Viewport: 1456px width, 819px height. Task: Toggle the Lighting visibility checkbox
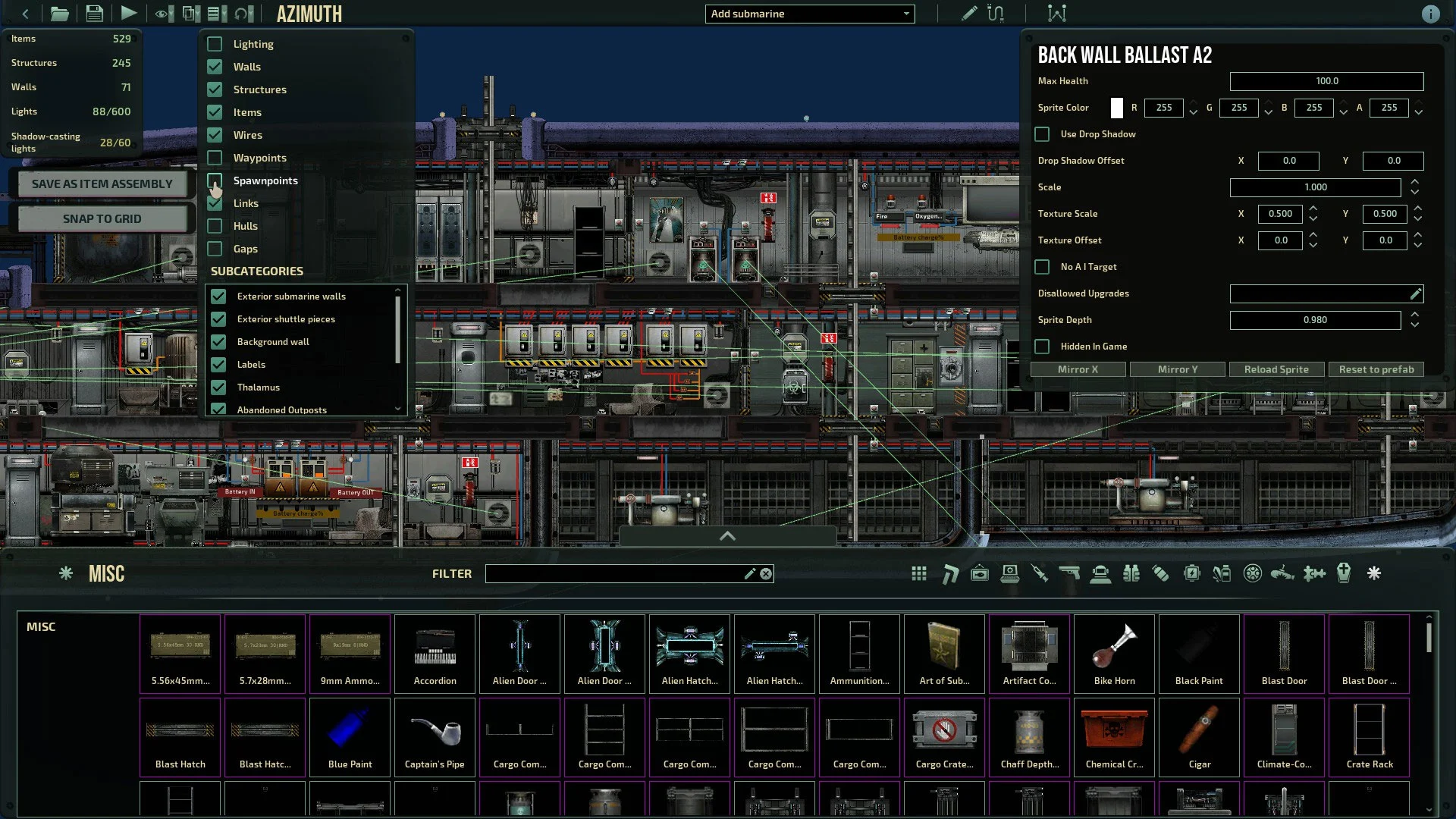point(214,43)
